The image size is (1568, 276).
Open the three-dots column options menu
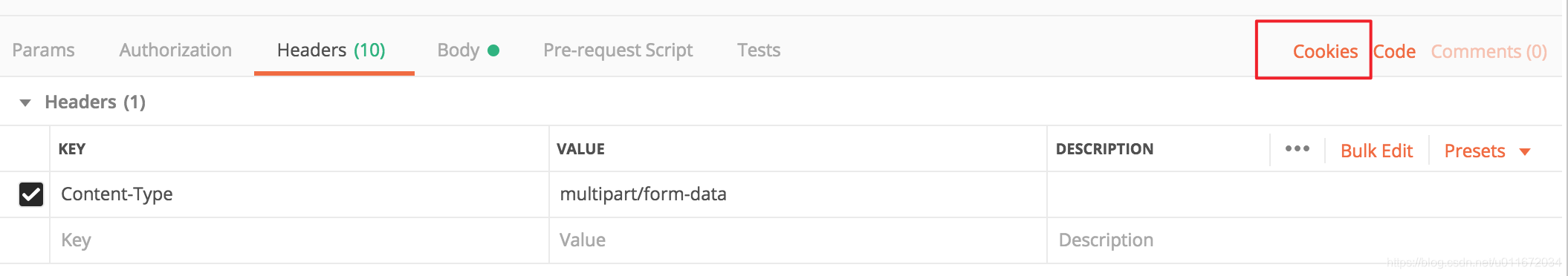(x=1298, y=149)
